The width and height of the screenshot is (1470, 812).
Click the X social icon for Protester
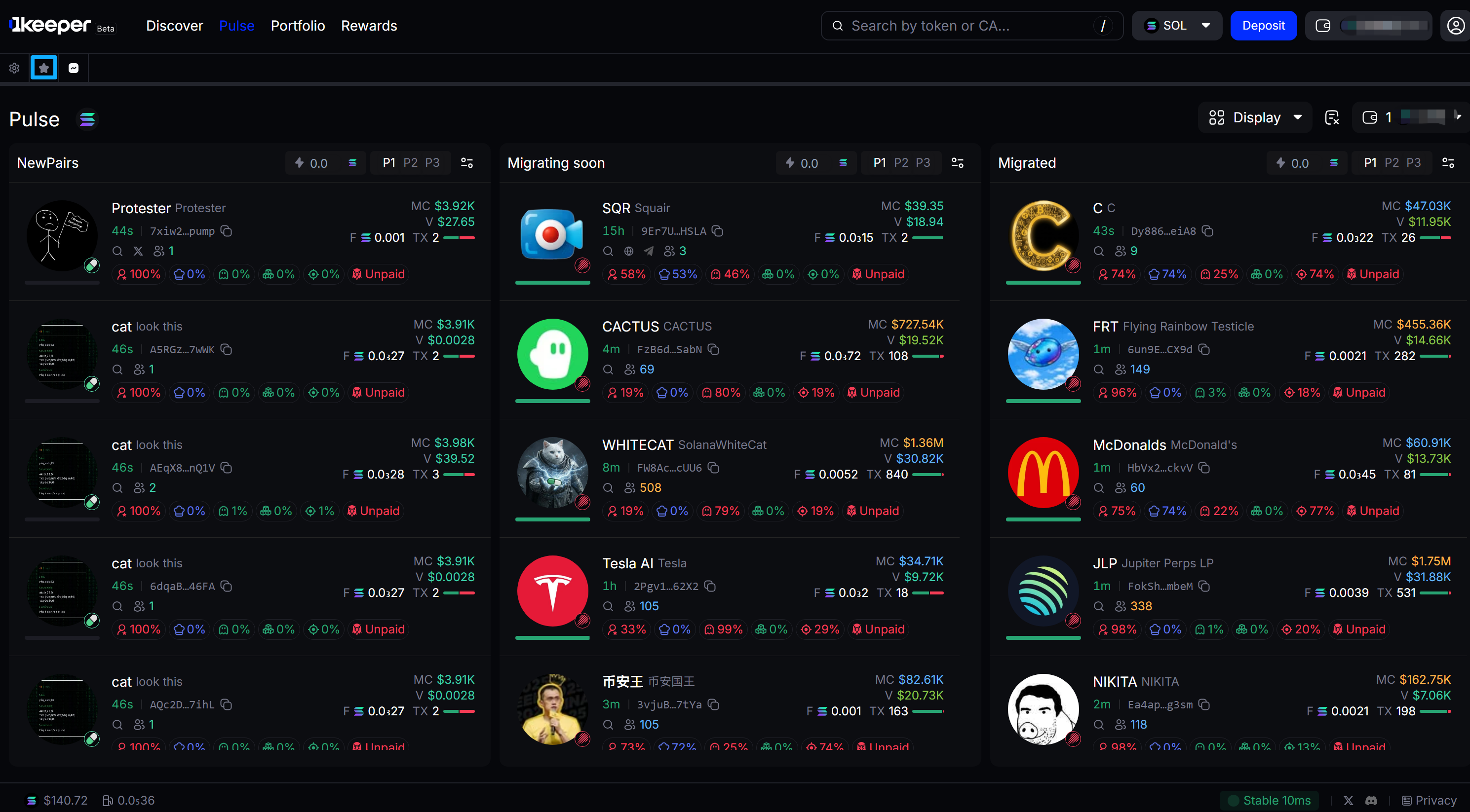point(138,251)
